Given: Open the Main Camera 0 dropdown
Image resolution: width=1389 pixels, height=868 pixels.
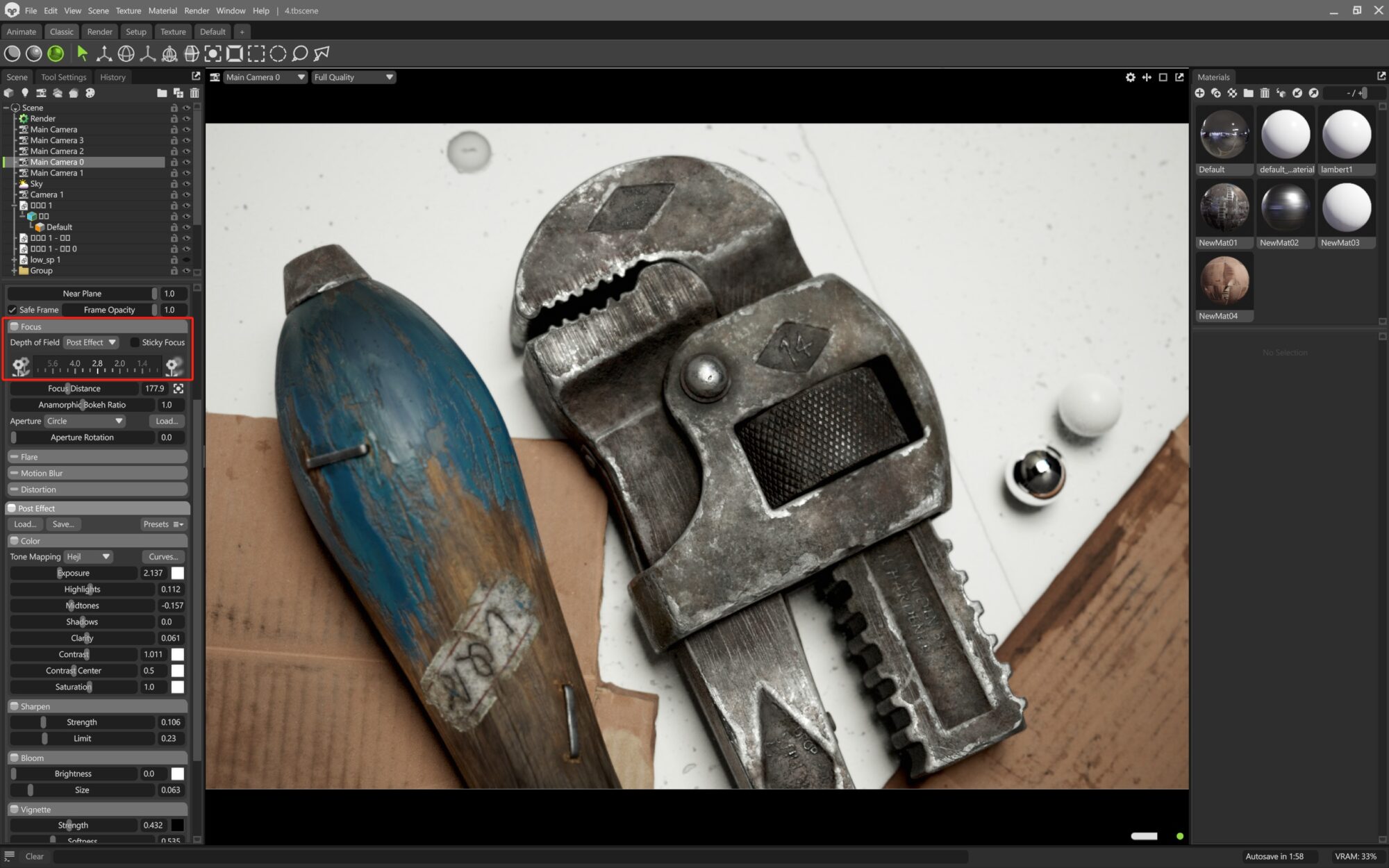Looking at the screenshot, I should point(264,77).
